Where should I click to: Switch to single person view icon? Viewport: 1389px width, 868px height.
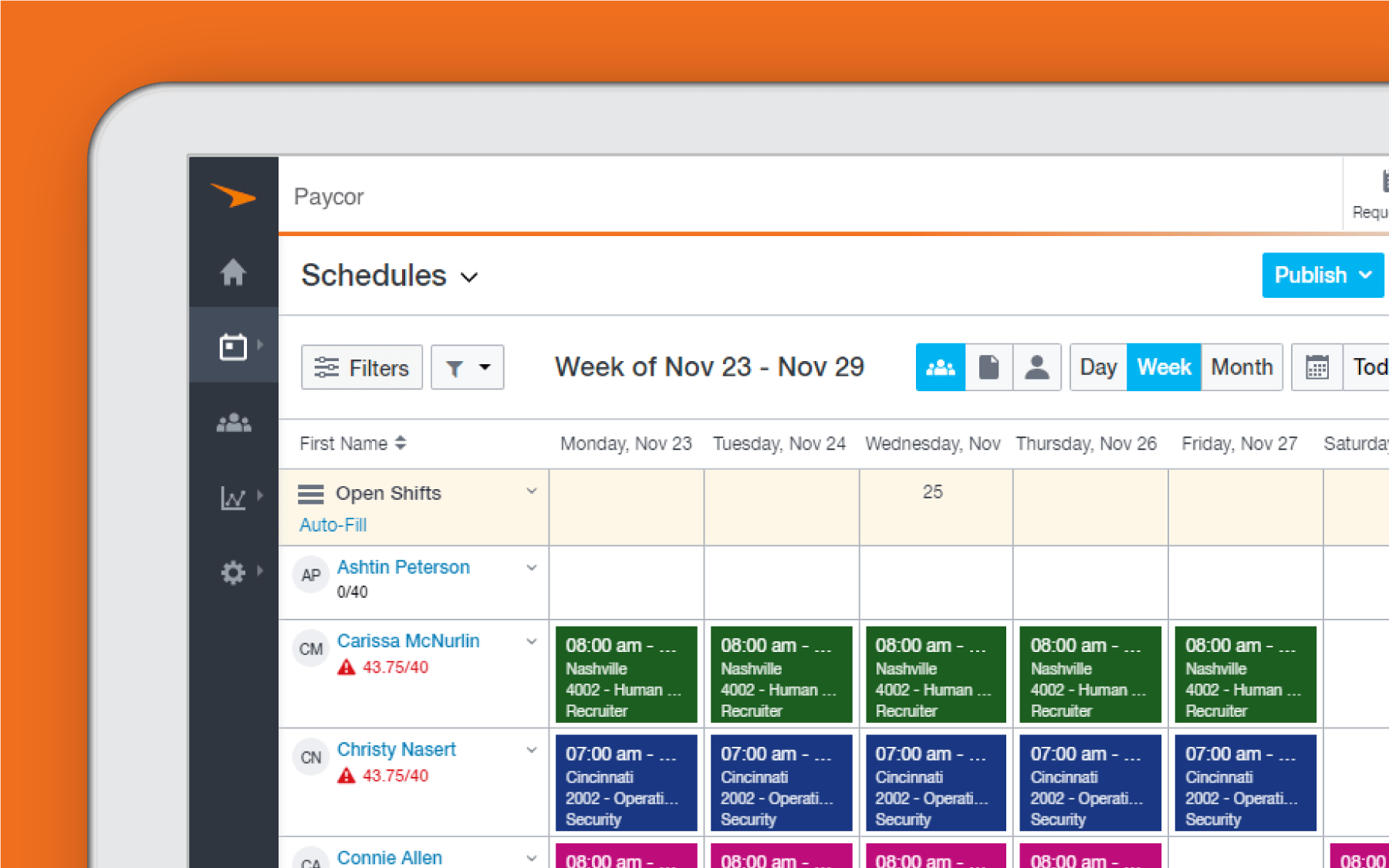[x=1036, y=367]
